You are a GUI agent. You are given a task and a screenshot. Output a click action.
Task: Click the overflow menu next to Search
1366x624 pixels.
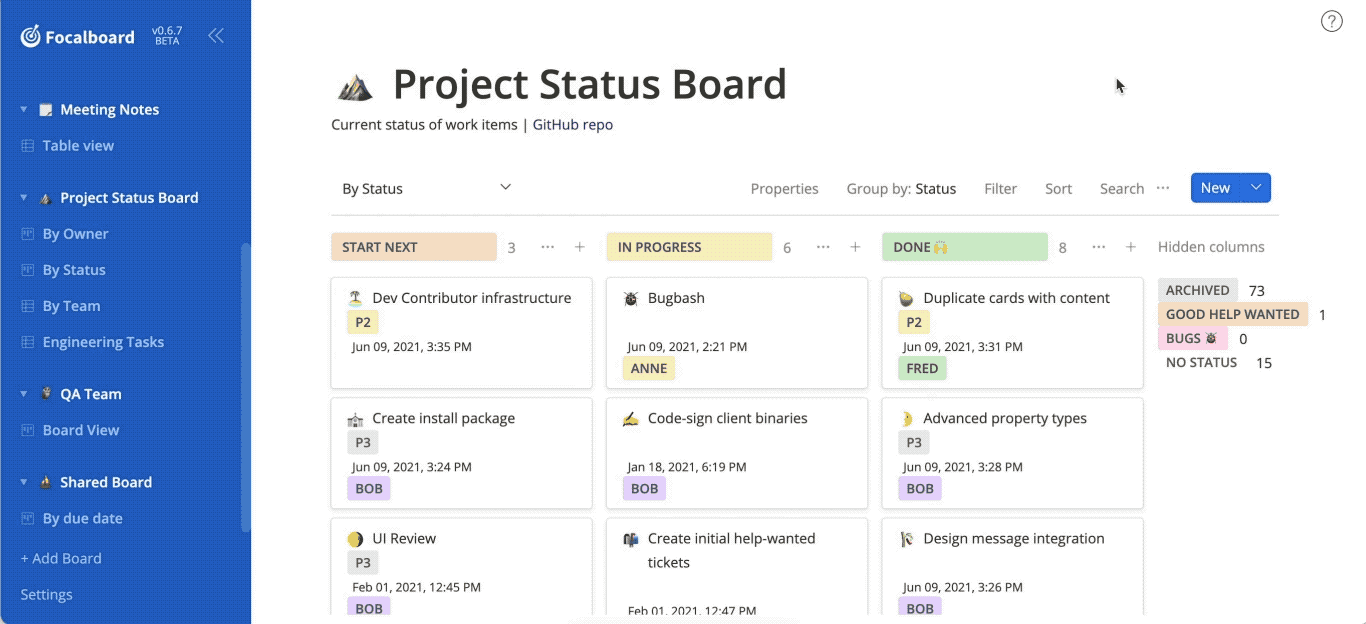pos(1163,188)
